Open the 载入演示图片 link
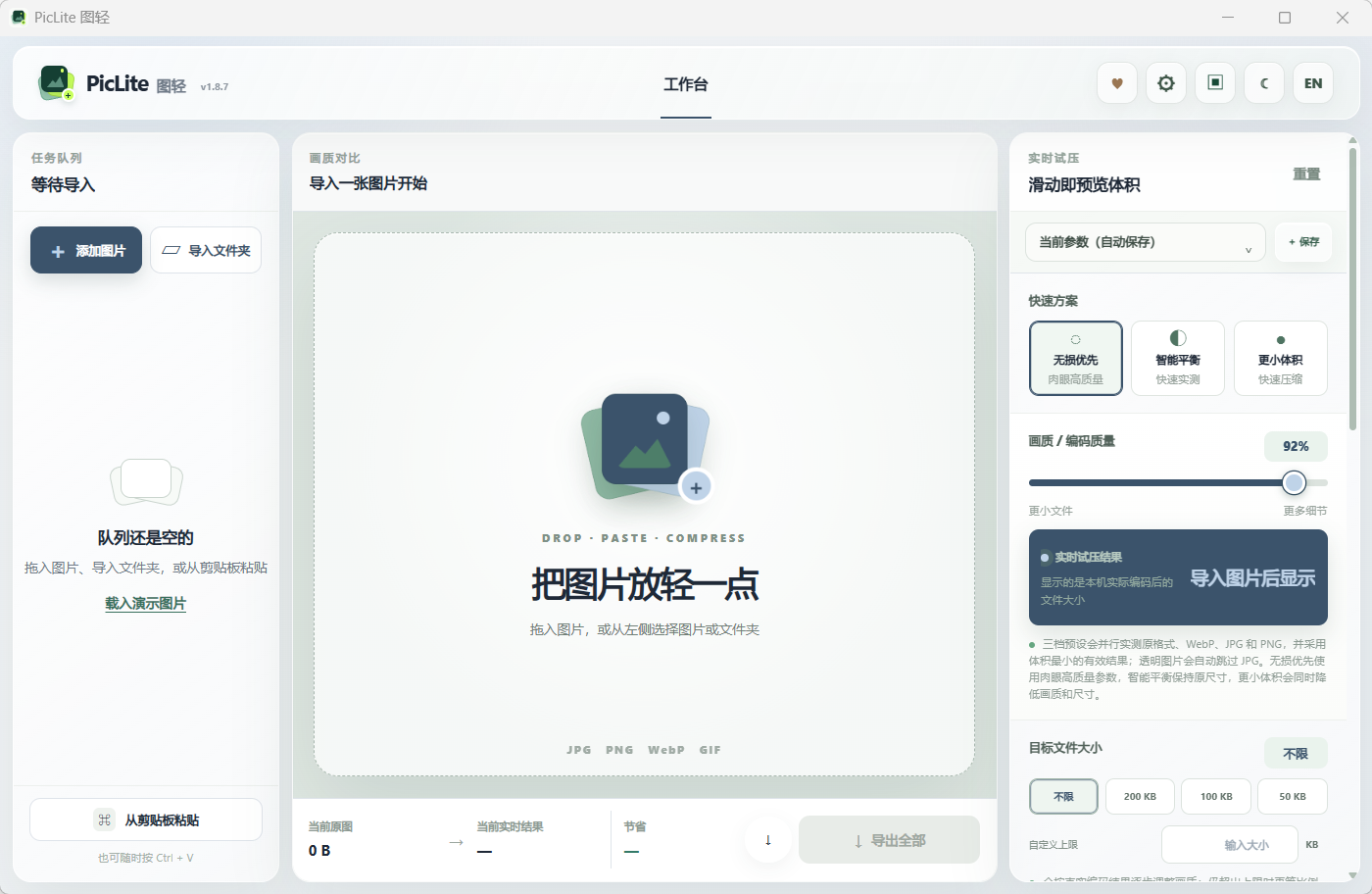This screenshot has width=1372, height=894. coord(146,604)
